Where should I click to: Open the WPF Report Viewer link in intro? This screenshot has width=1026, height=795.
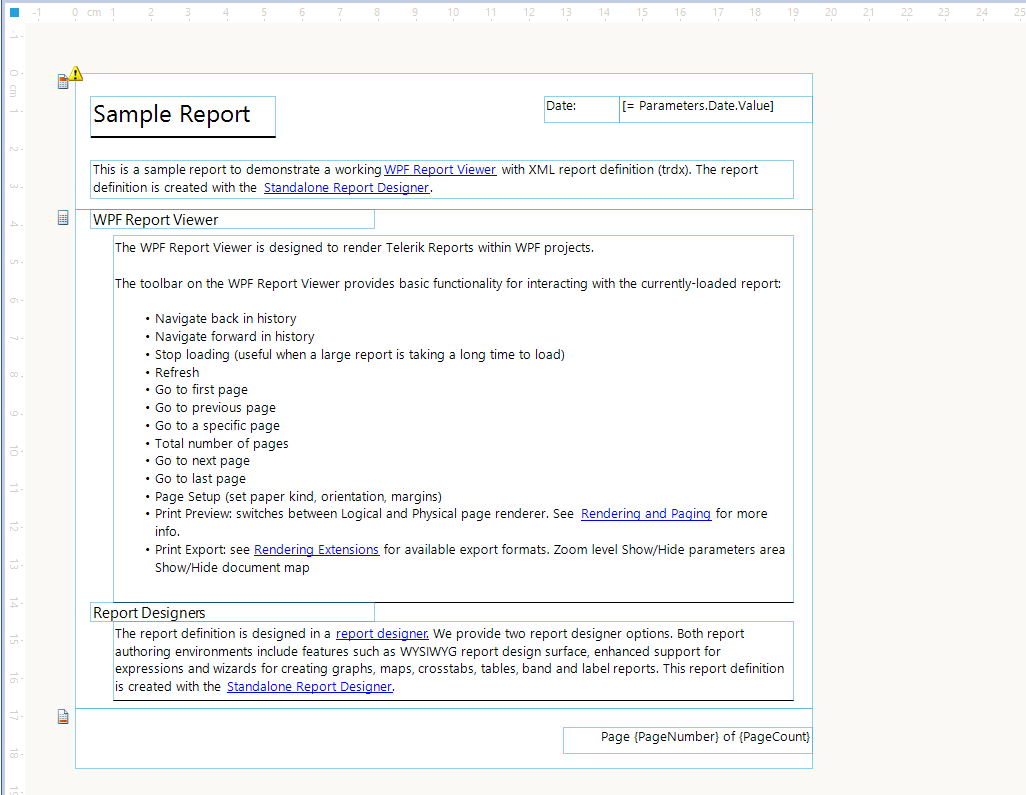pos(440,169)
